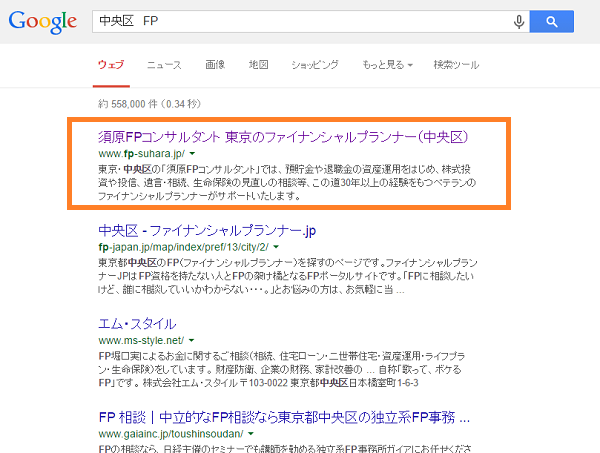600x453 pixels.
Task: Switch to the ニュース tab
Action: 165,65
